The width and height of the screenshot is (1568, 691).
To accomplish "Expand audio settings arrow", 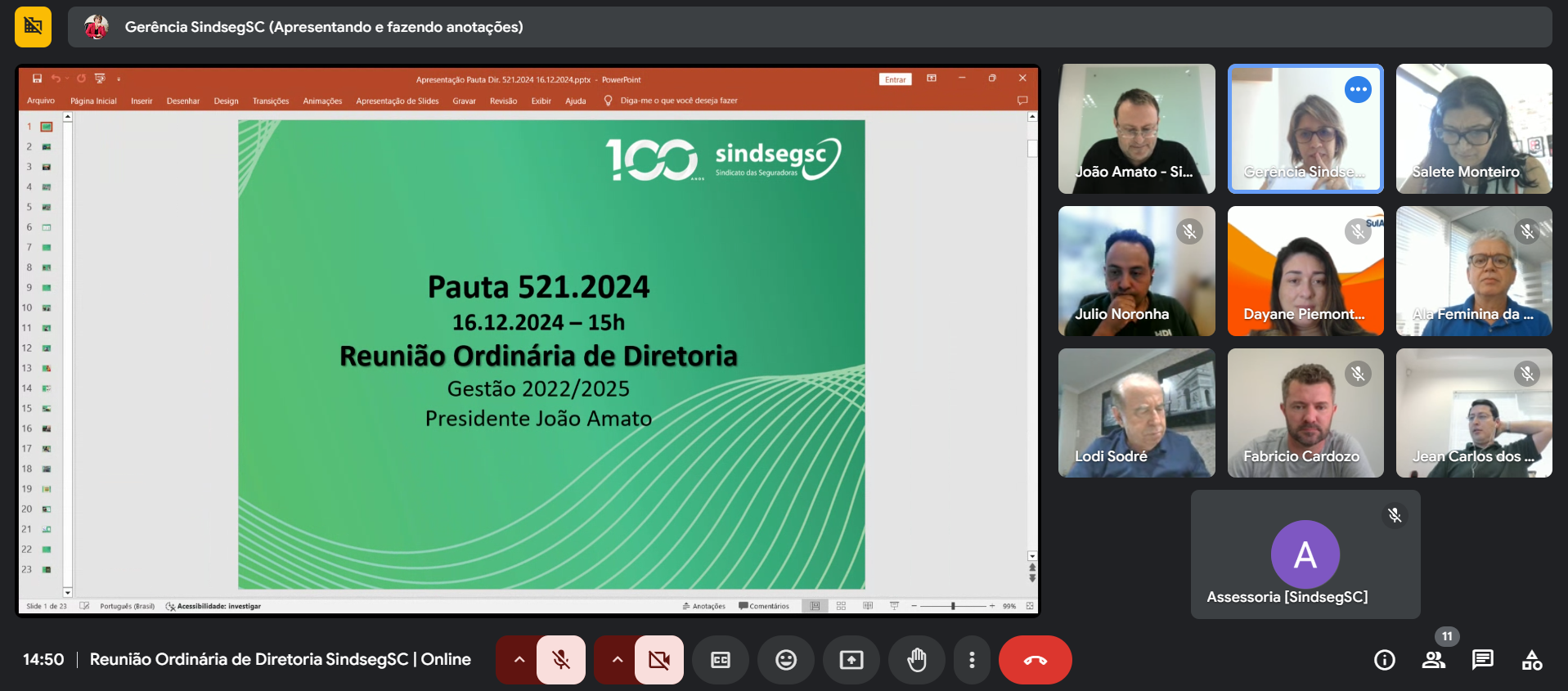I will click(519, 660).
